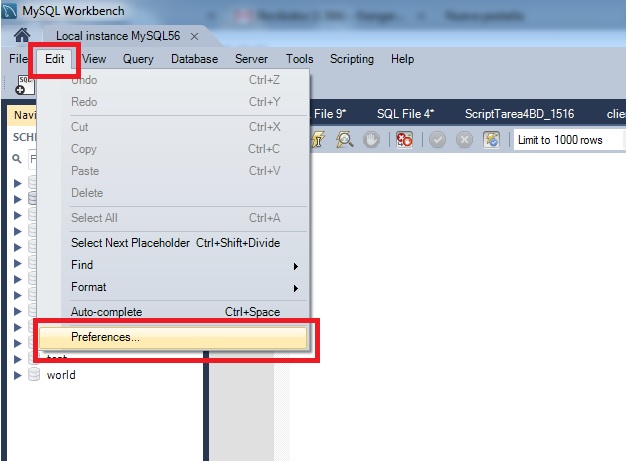The height and width of the screenshot is (461, 627).
Task: Open the Tools menu
Action: coord(300,59)
